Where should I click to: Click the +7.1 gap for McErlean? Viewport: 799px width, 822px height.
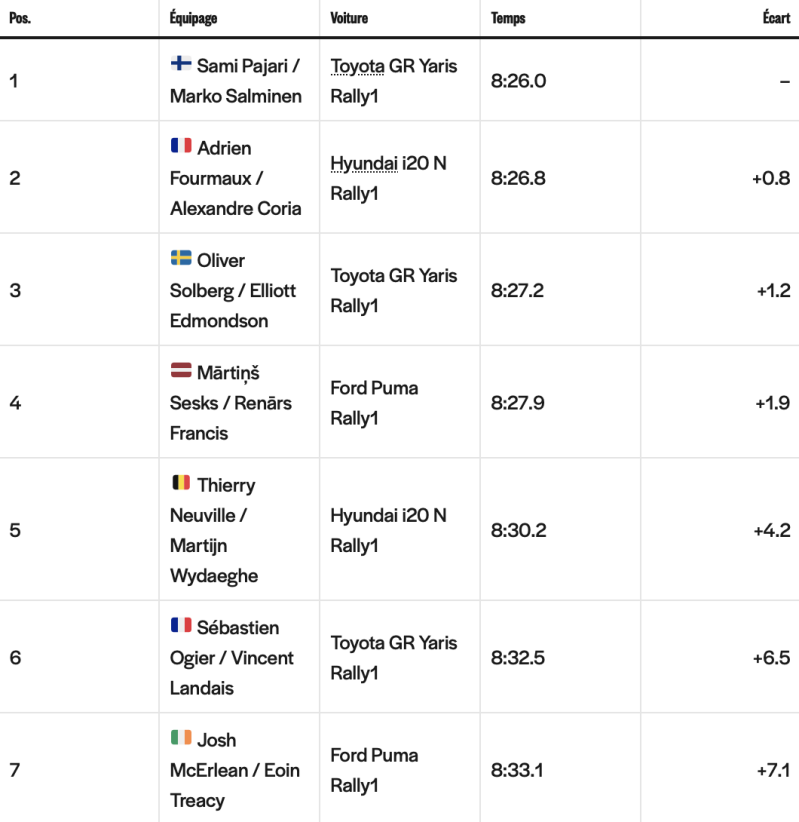pyautogui.click(x=773, y=771)
